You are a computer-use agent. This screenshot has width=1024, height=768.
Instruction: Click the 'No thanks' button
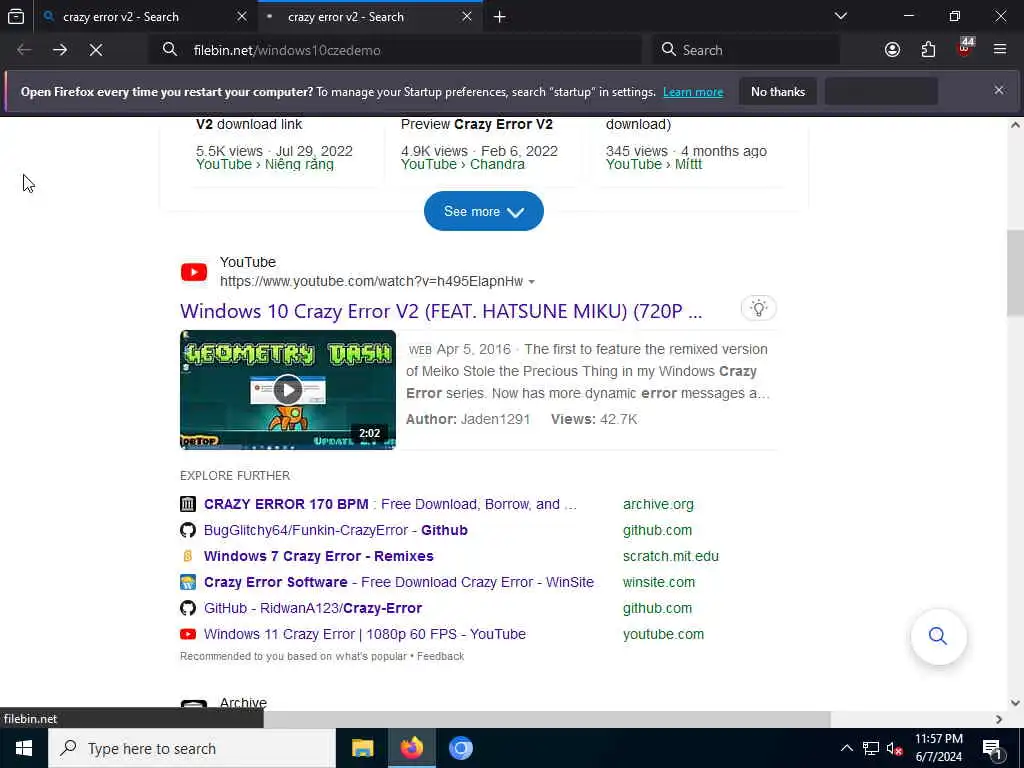[x=778, y=91]
